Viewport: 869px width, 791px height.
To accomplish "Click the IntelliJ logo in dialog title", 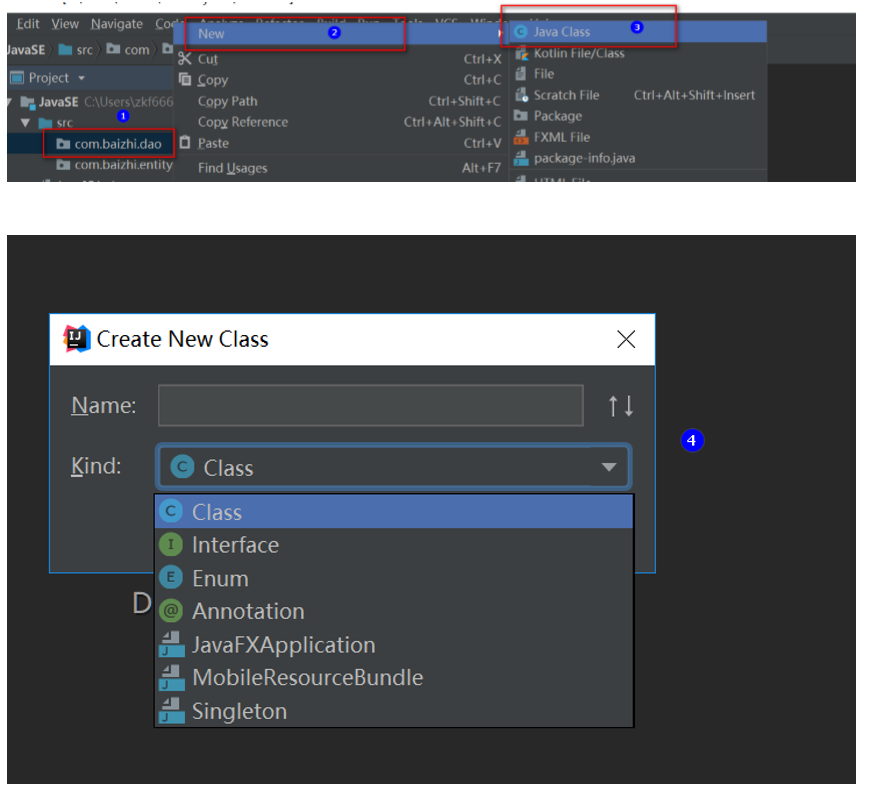I will click(76, 339).
